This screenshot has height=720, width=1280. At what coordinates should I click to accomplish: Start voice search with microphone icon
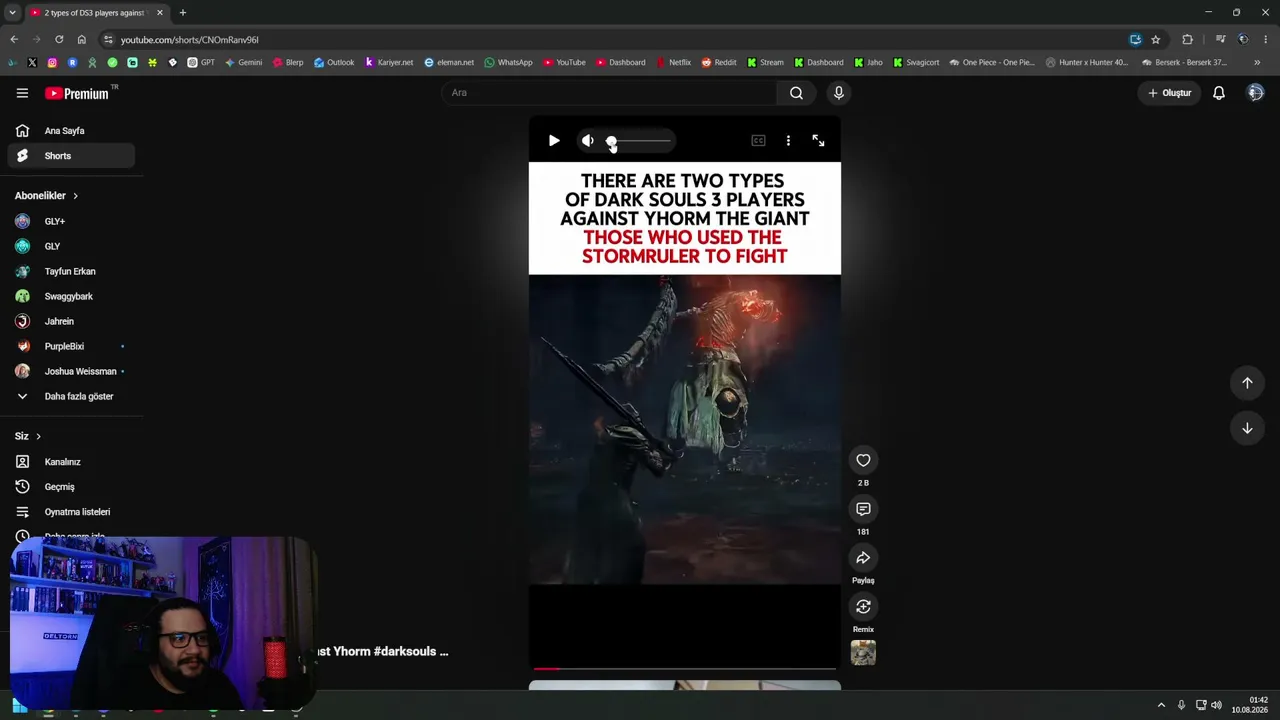(838, 93)
